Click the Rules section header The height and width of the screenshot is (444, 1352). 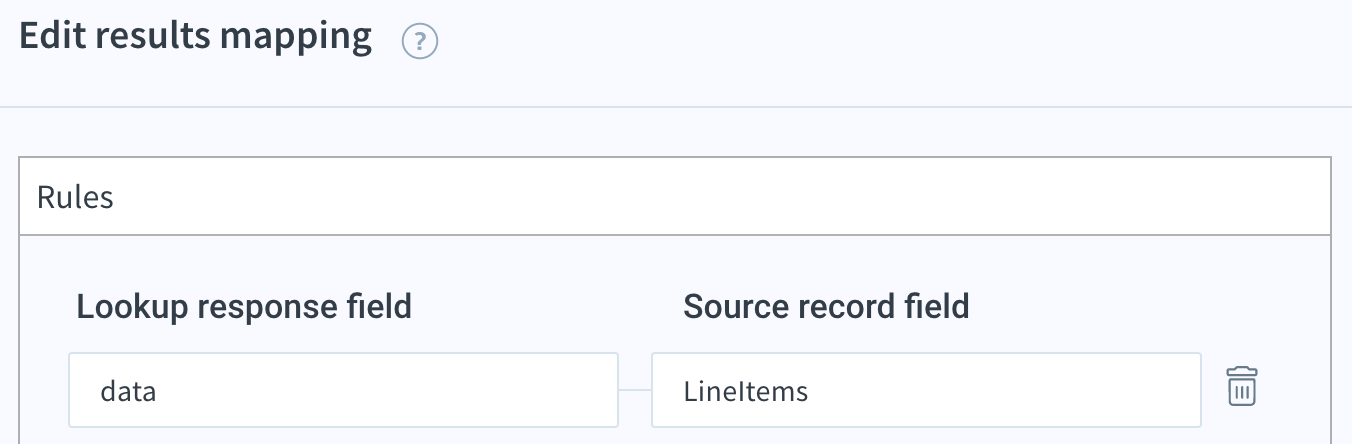675,197
